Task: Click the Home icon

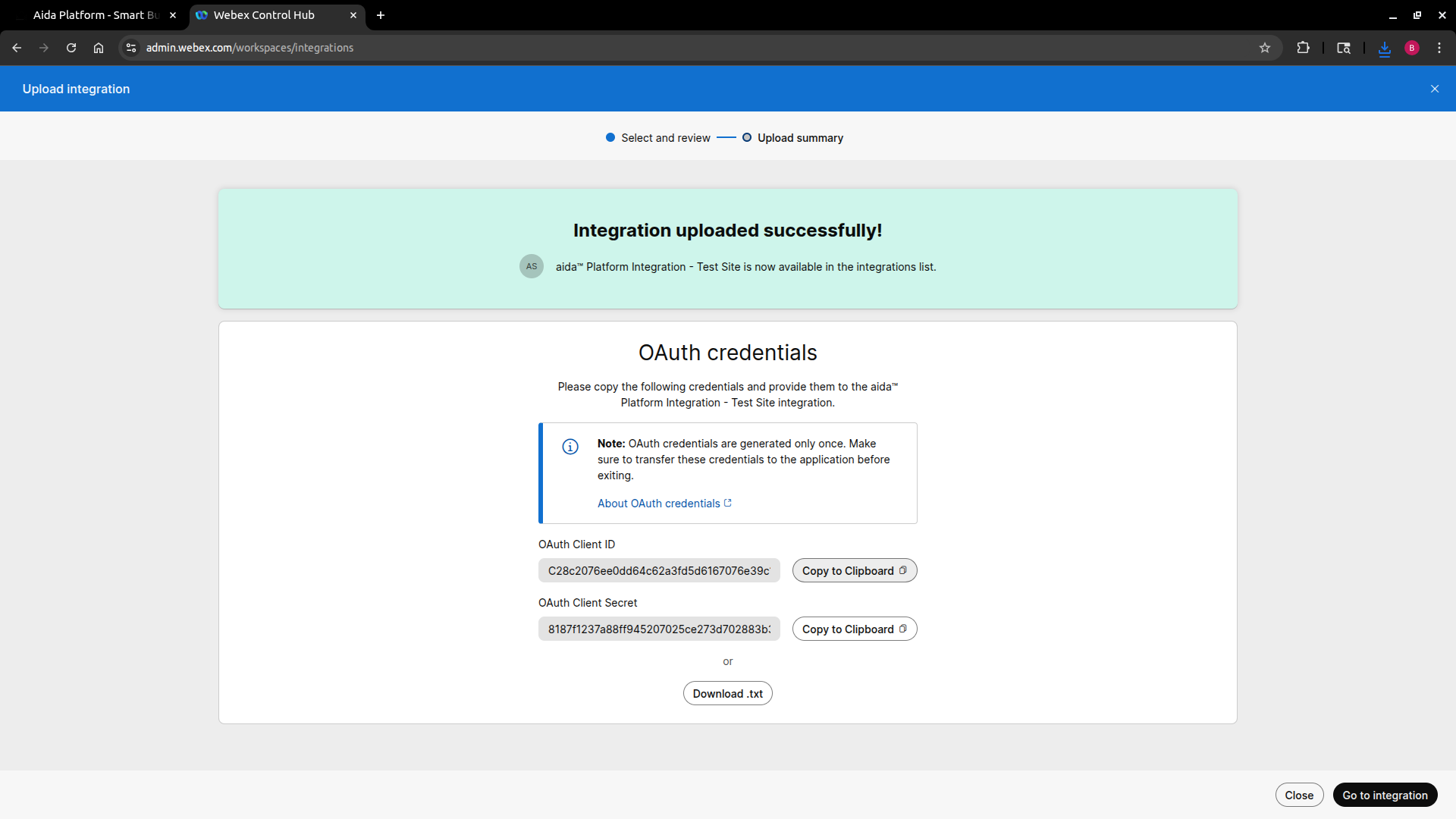Action: 98,47
